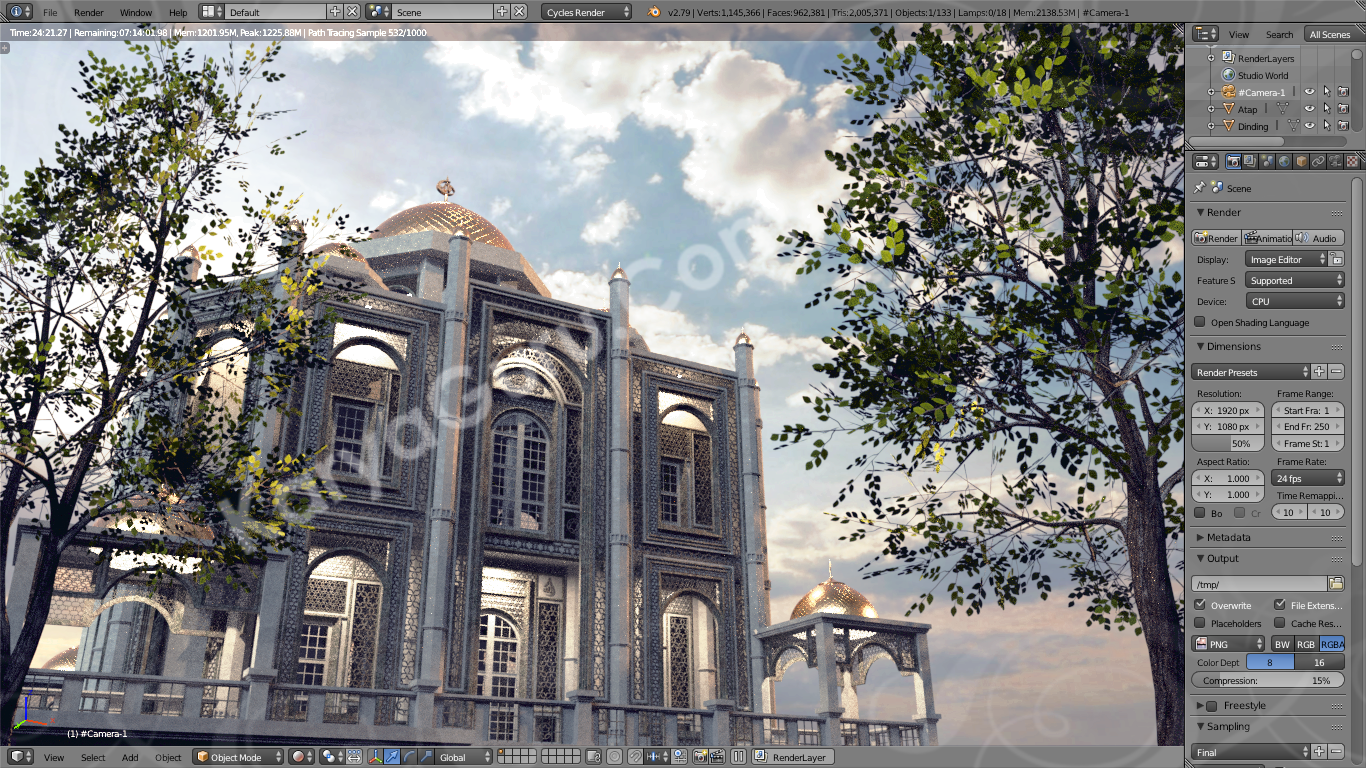Toggle the 3D manipulator axes icon

[374, 757]
